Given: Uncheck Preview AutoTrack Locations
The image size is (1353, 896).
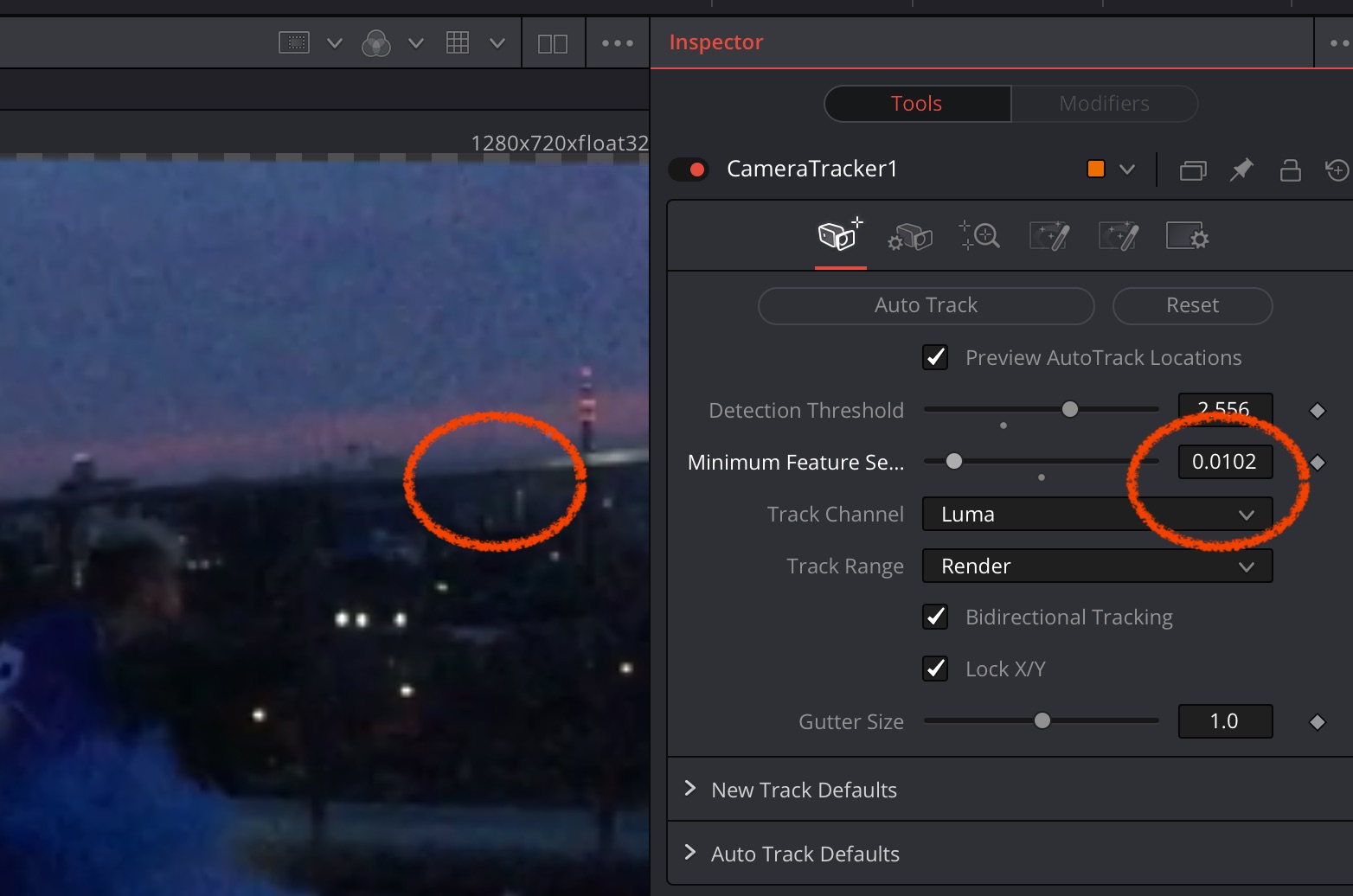Looking at the screenshot, I should pos(935,357).
